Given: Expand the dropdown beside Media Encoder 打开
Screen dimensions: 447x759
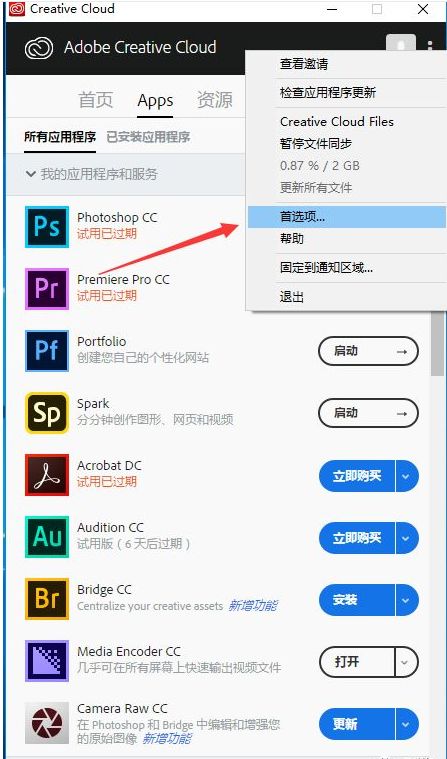Looking at the screenshot, I should (406, 662).
